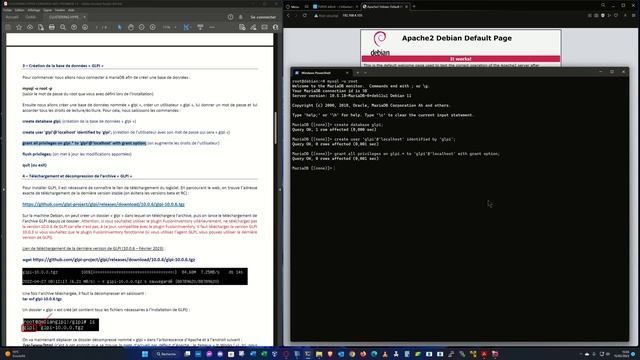Viewport: 640px width, 360px height.
Task: Click the PDF vertical scrollbar thumb
Action: pyautogui.click(x=276, y=128)
